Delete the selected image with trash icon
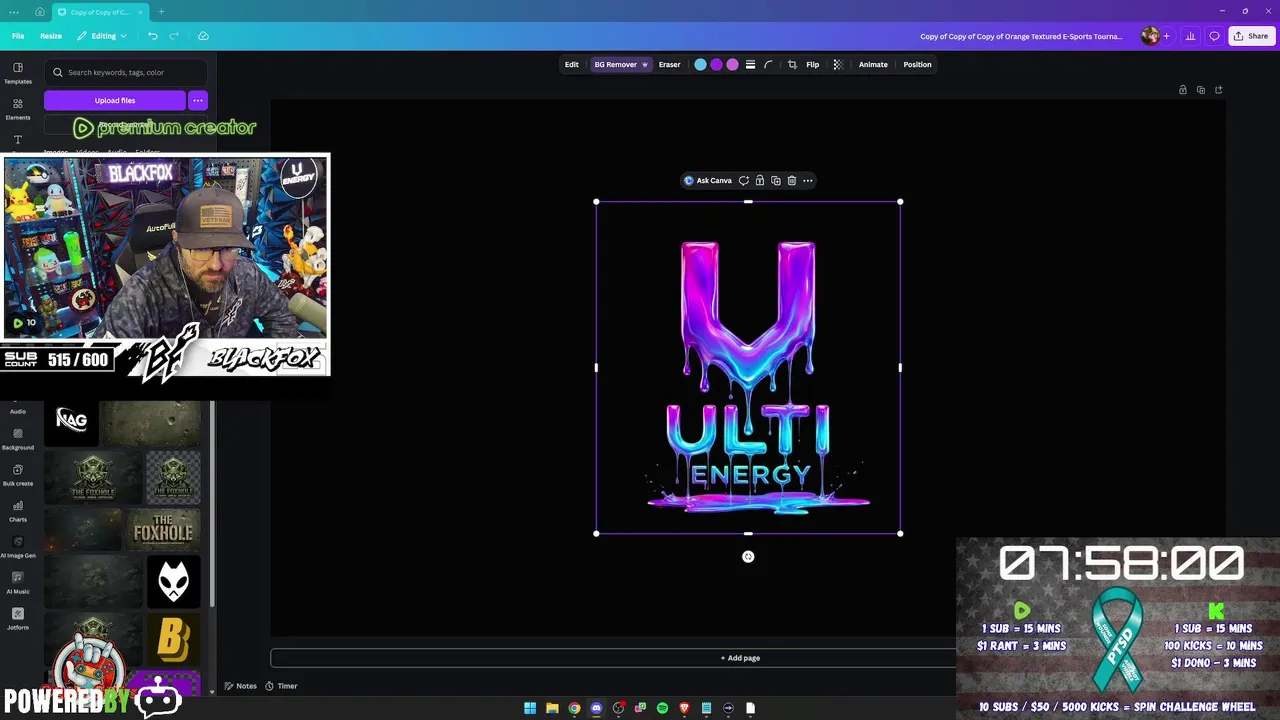Screen dimensions: 1280x720 point(791,181)
